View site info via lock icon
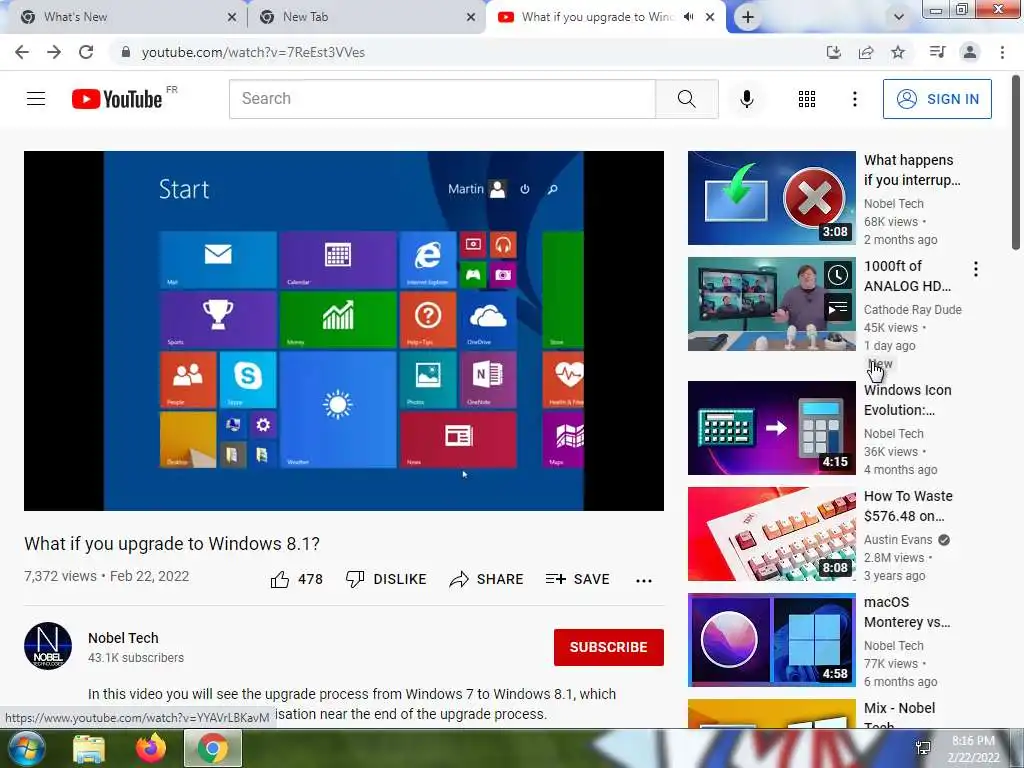The height and width of the screenshot is (768, 1024). (x=125, y=52)
